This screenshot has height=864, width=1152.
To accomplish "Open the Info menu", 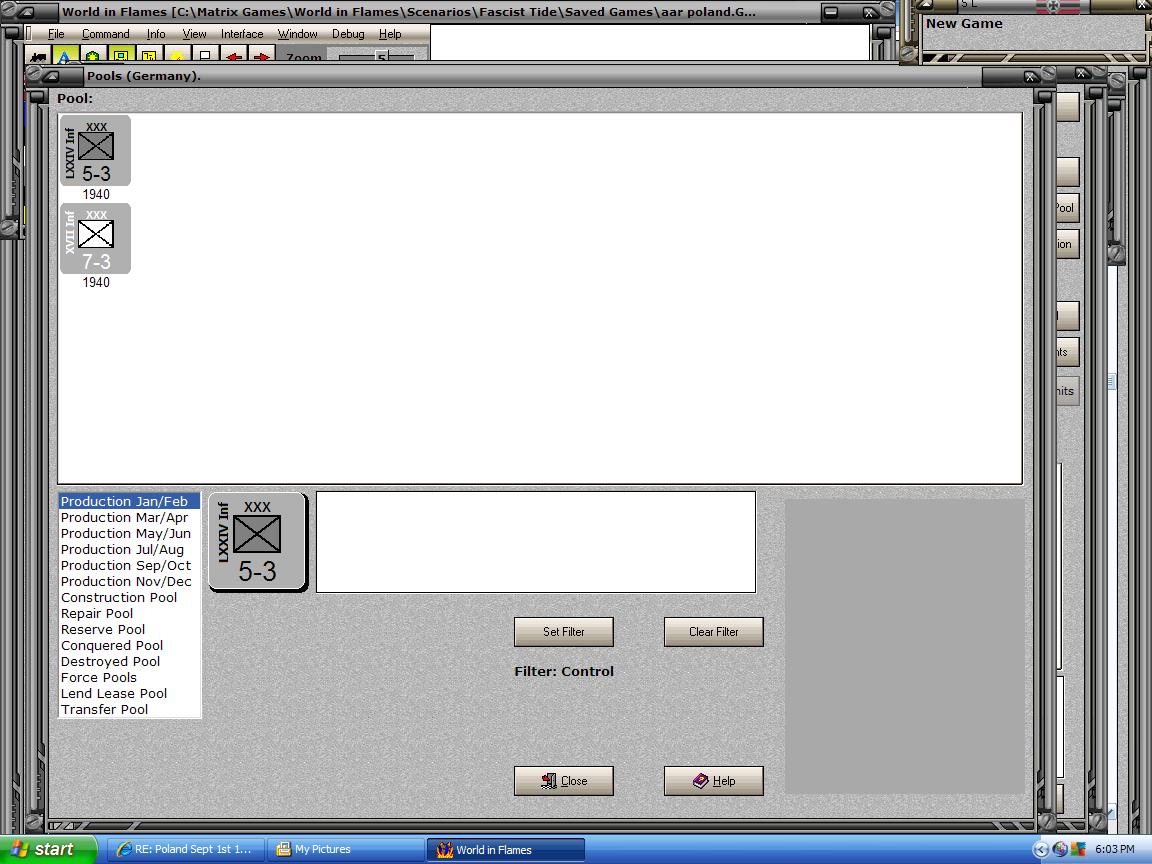I will point(156,34).
